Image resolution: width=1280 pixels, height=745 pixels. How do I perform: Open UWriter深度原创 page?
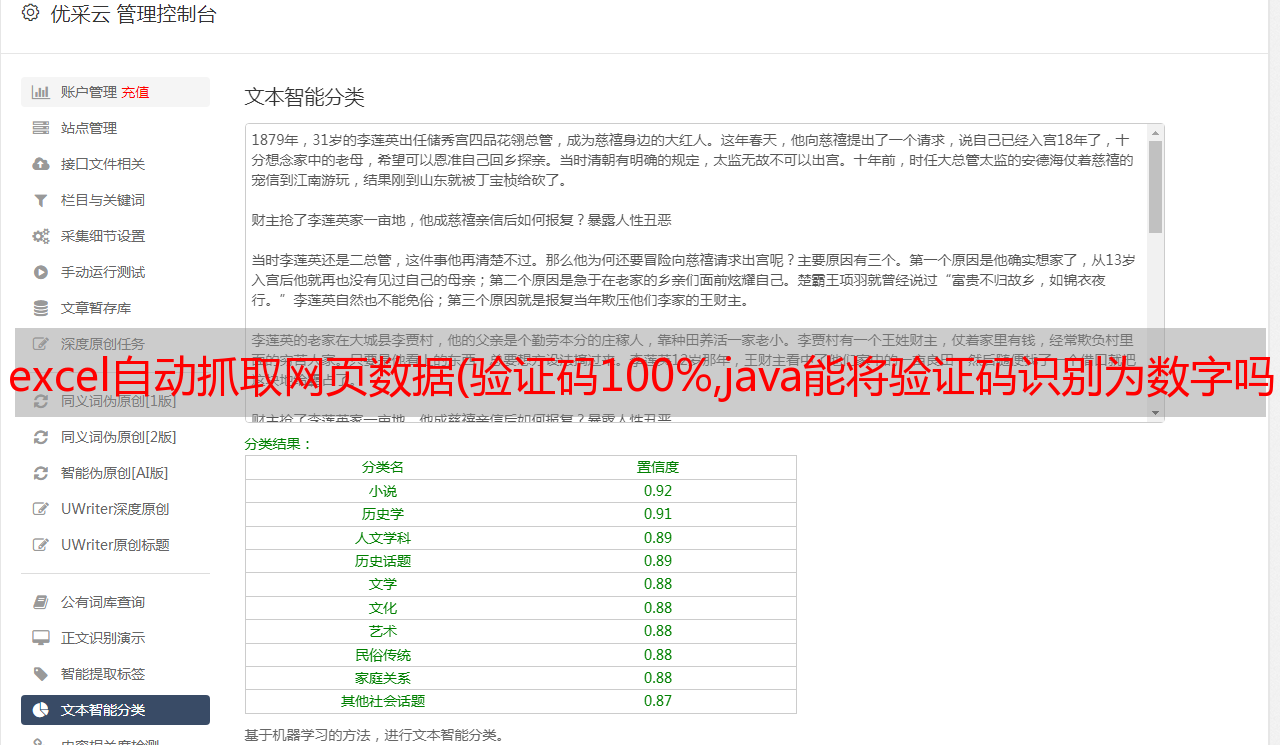(115, 509)
